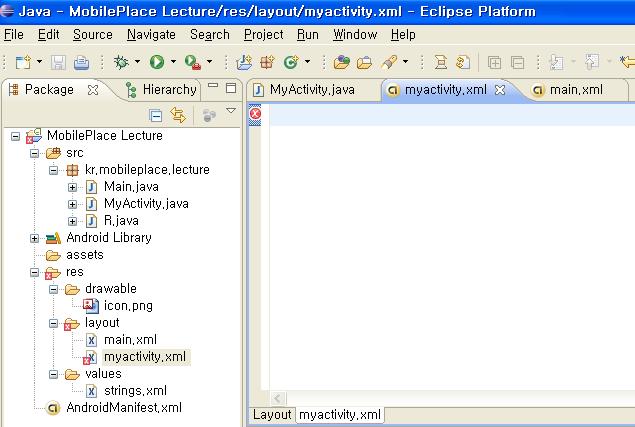This screenshot has width=635, height=427.
Task: Open the dropdown next to New icon
Action: pyautogui.click(x=39, y=62)
